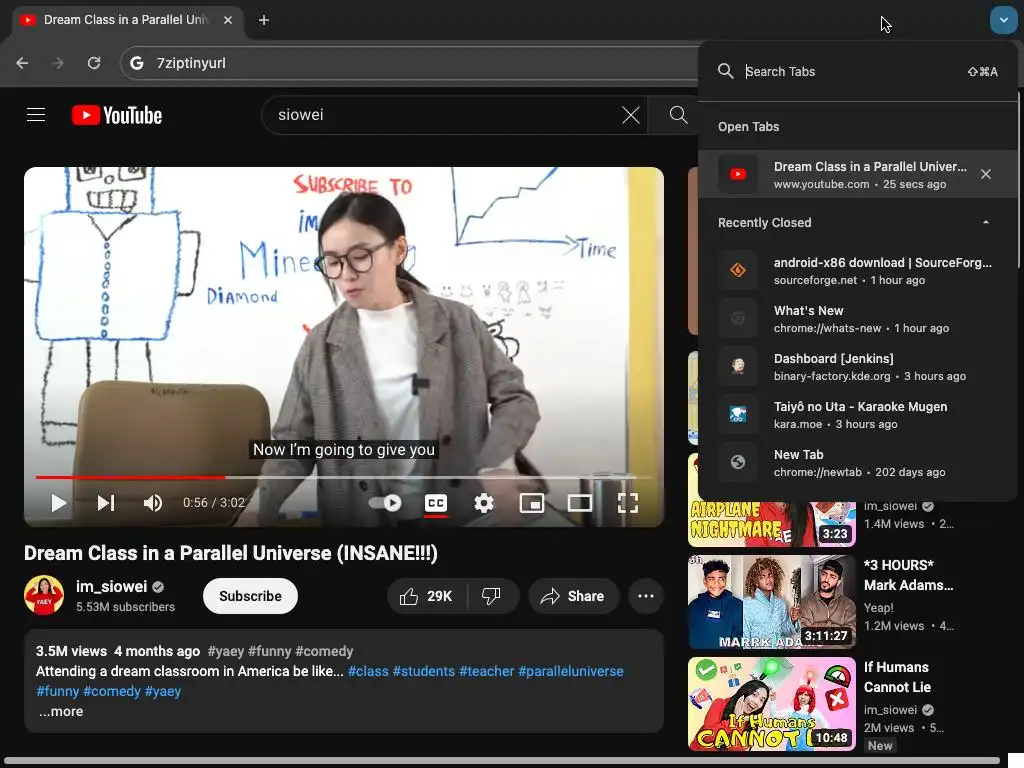Image resolution: width=1024 pixels, height=768 pixels.
Task: Open the YouTube hamburger guide menu
Action: [x=36, y=115]
